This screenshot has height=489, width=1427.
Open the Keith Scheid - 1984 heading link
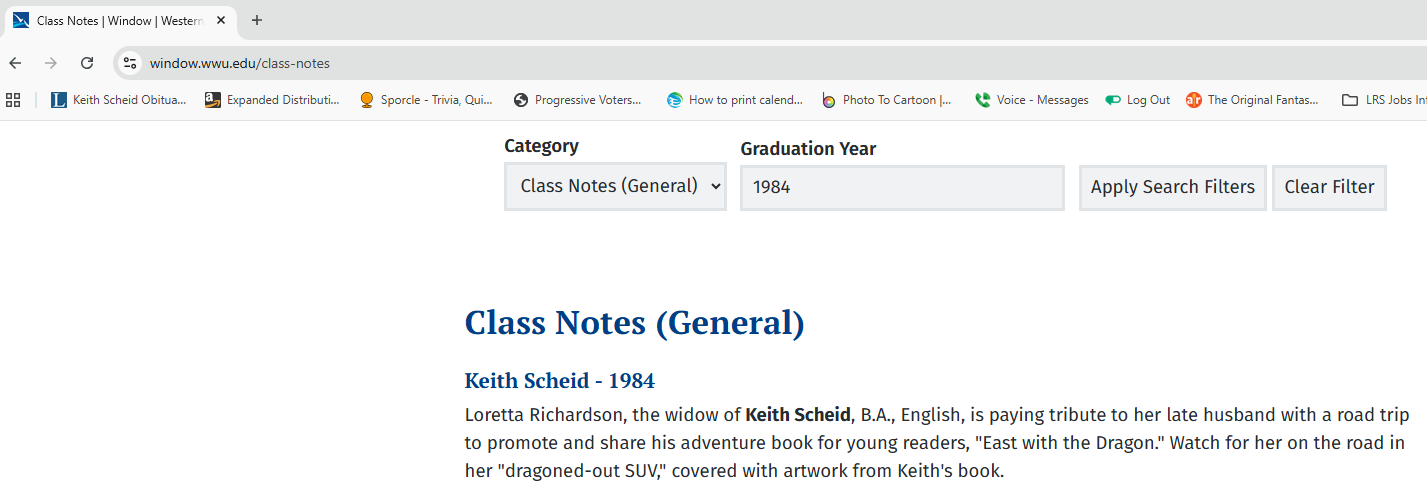[559, 381]
